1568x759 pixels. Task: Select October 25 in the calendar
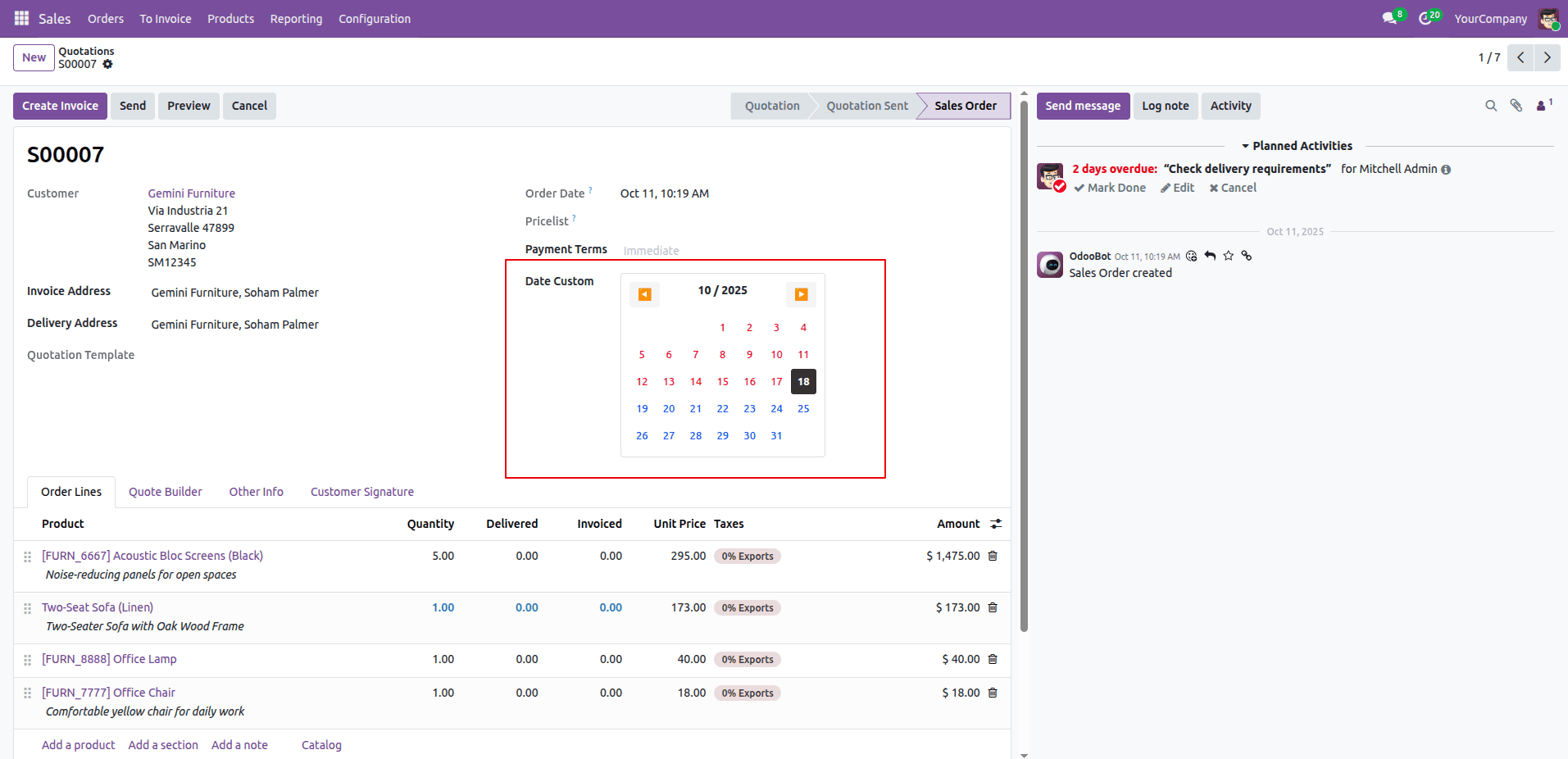click(x=802, y=408)
